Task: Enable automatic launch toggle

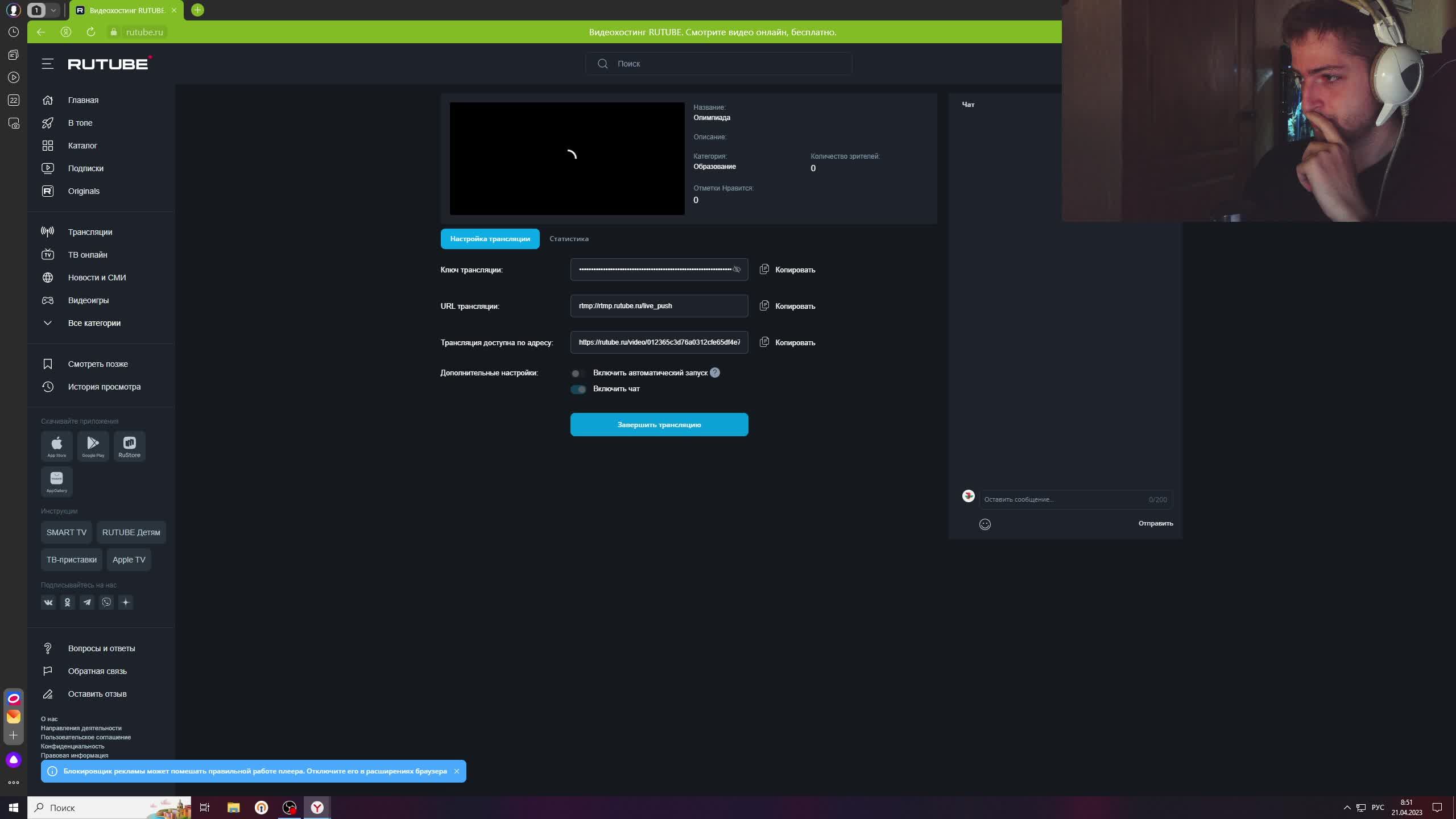Action: (578, 373)
